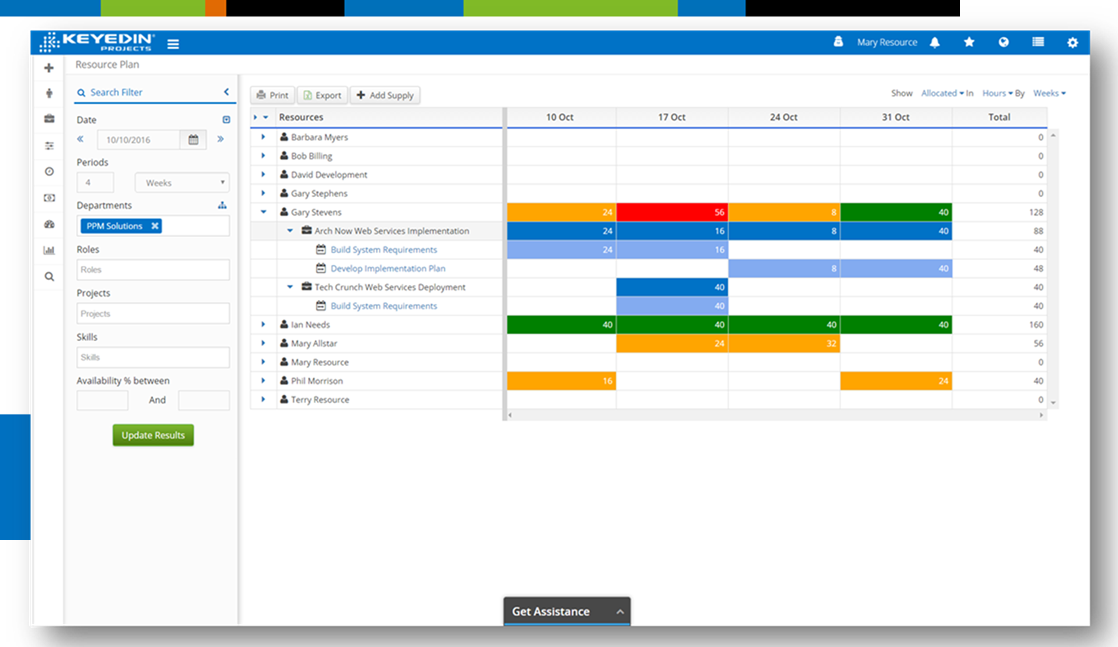Click the Projects filter input field
This screenshot has width=1118, height=647.
pos(153,314)
